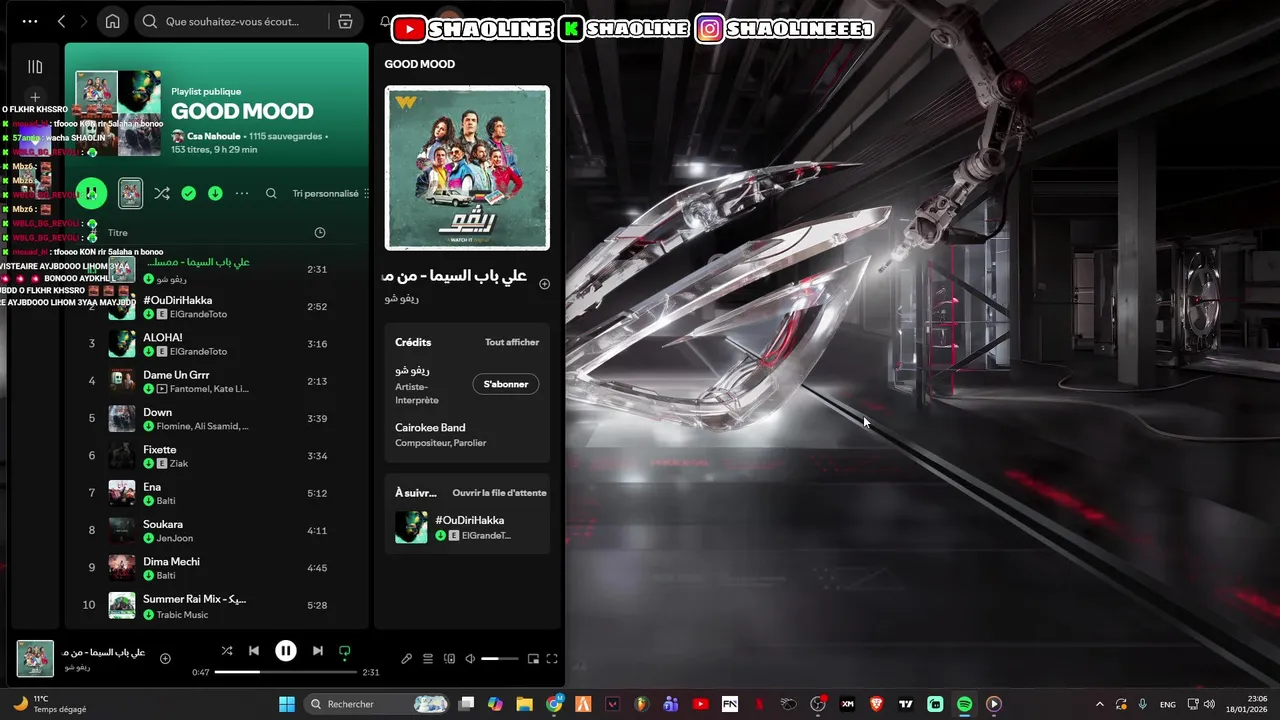Pause playback
This screenshot has width=1280, height=720.
tap(286, 651)
